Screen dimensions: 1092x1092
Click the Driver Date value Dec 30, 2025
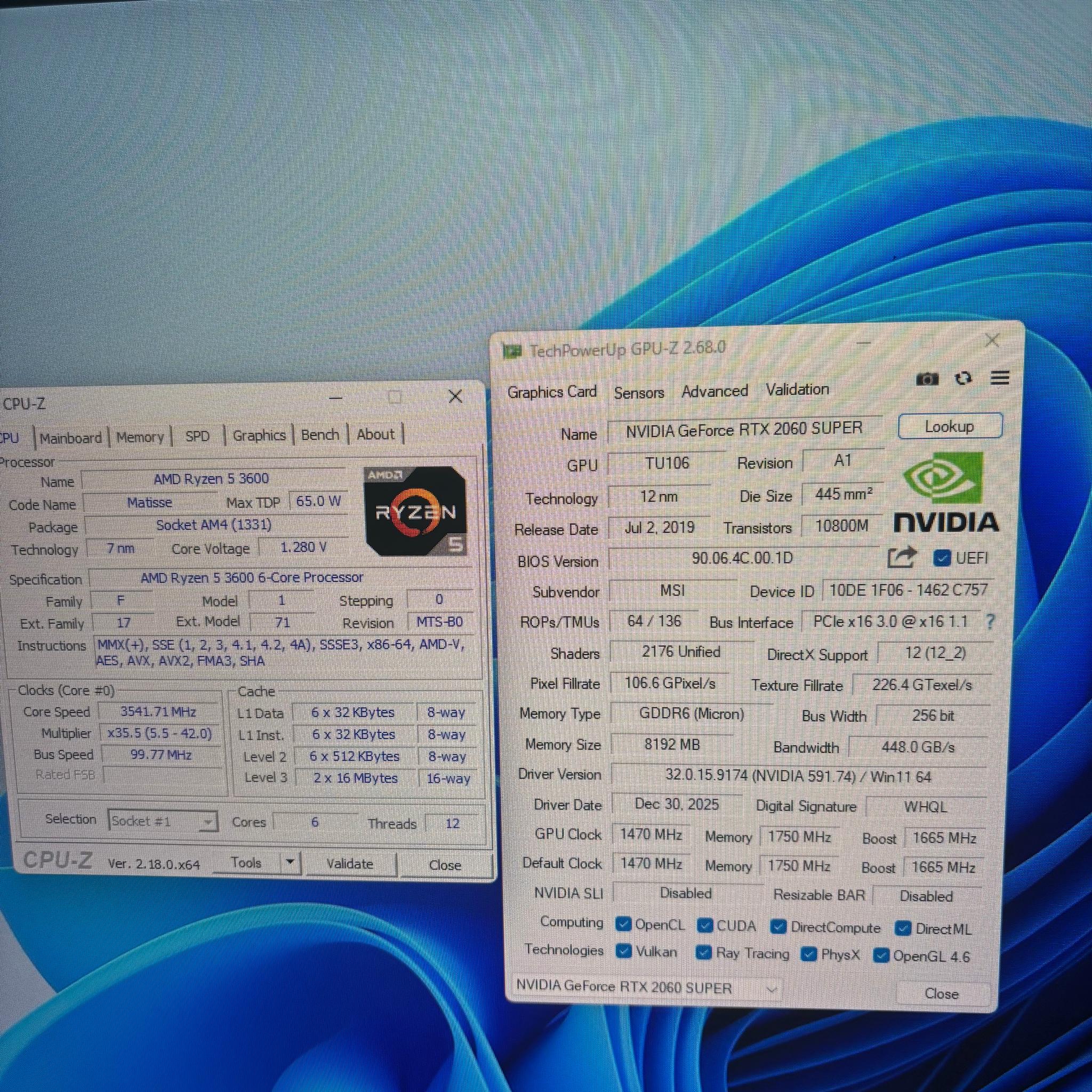tap(677, 804)
